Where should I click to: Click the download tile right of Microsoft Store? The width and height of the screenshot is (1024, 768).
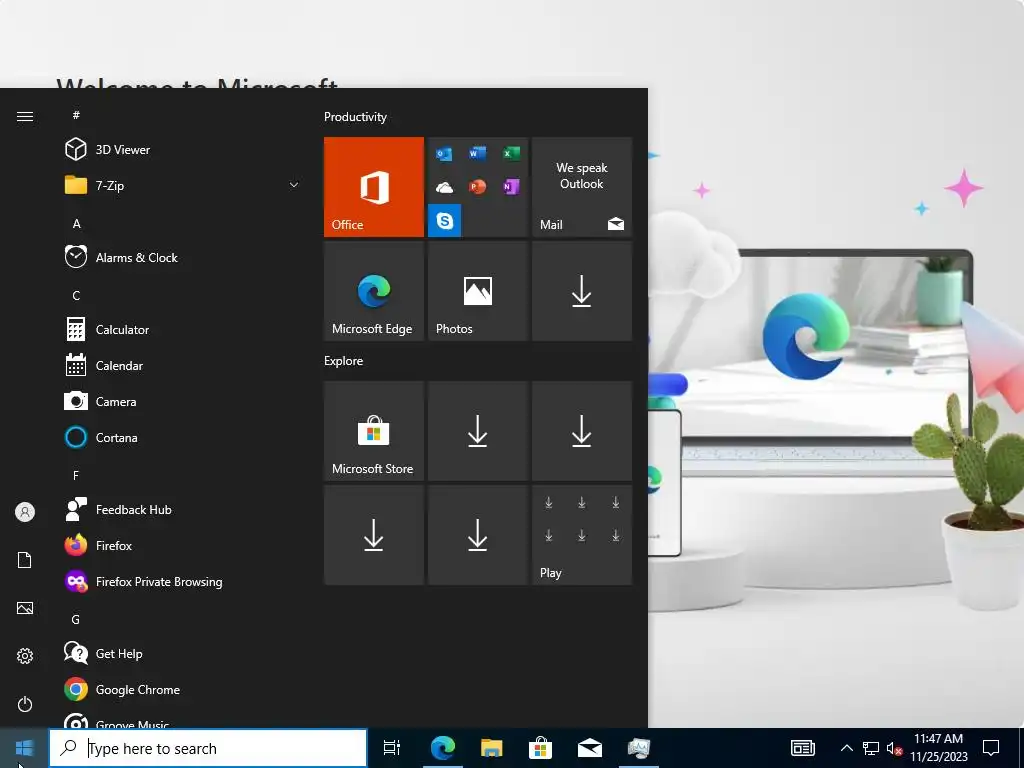[477, 431]
